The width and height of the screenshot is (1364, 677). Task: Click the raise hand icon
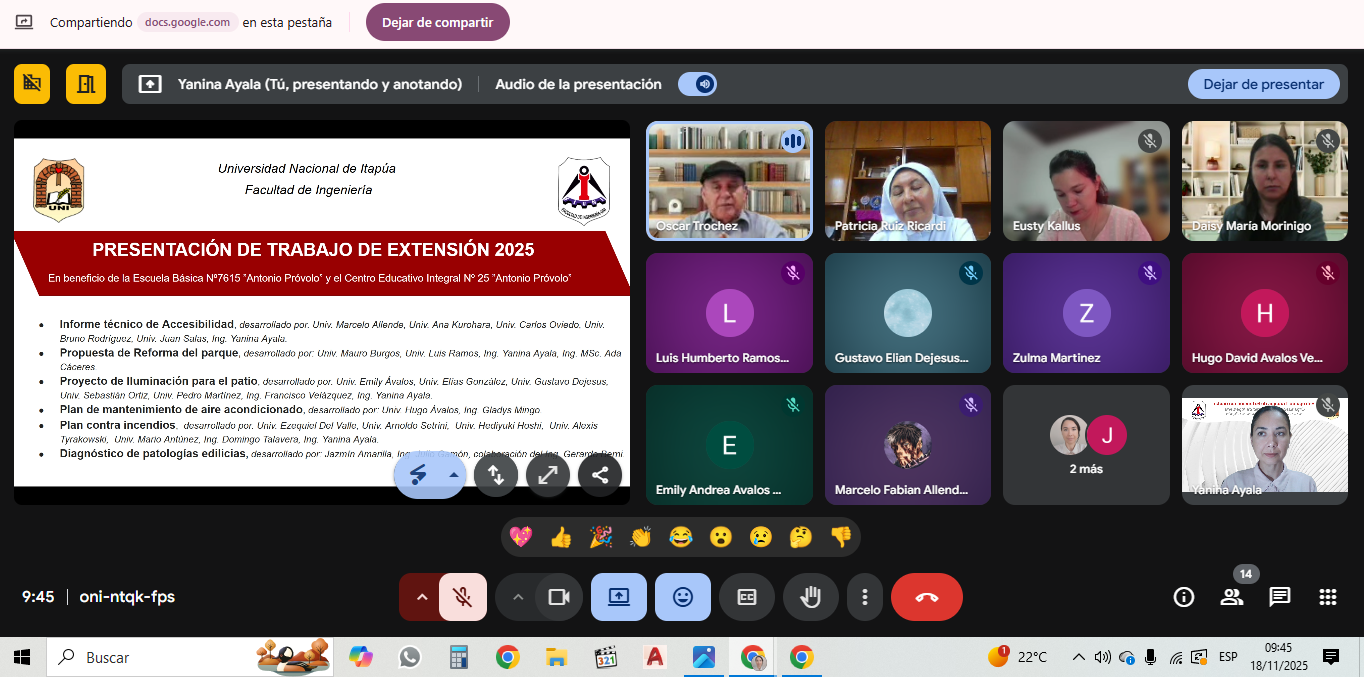810,597
